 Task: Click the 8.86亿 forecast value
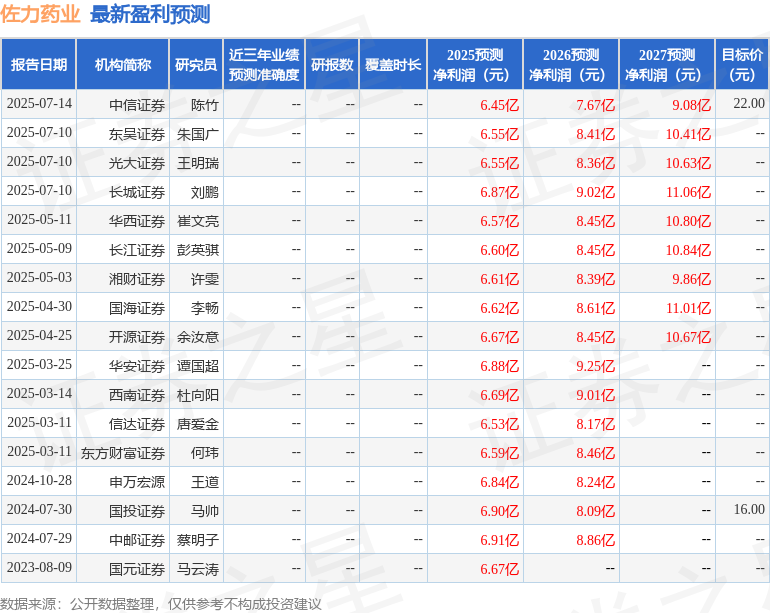(595, 539)
